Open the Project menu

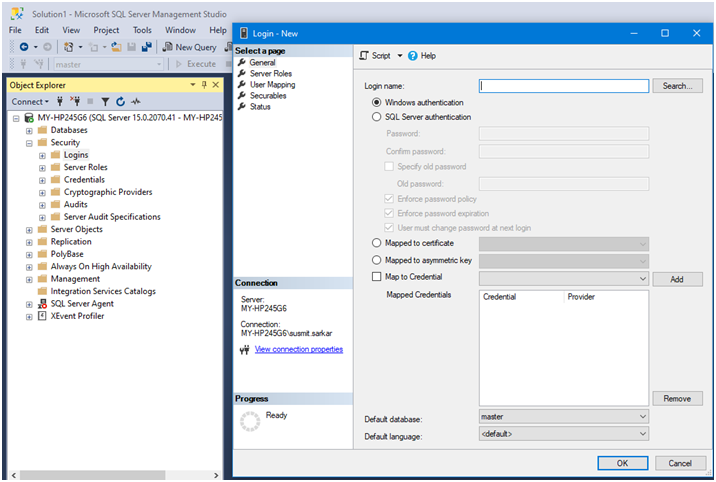[x=106, y=30]
